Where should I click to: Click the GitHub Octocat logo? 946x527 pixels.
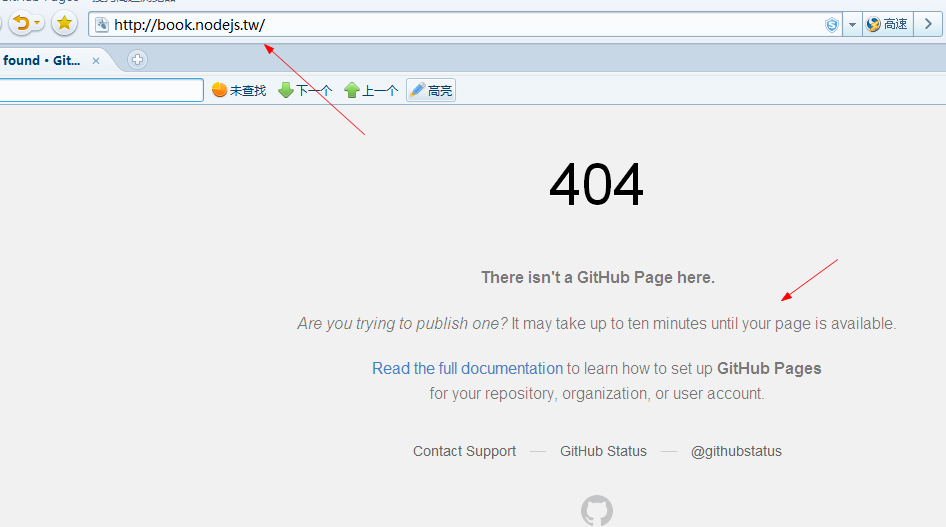point(597,511)
